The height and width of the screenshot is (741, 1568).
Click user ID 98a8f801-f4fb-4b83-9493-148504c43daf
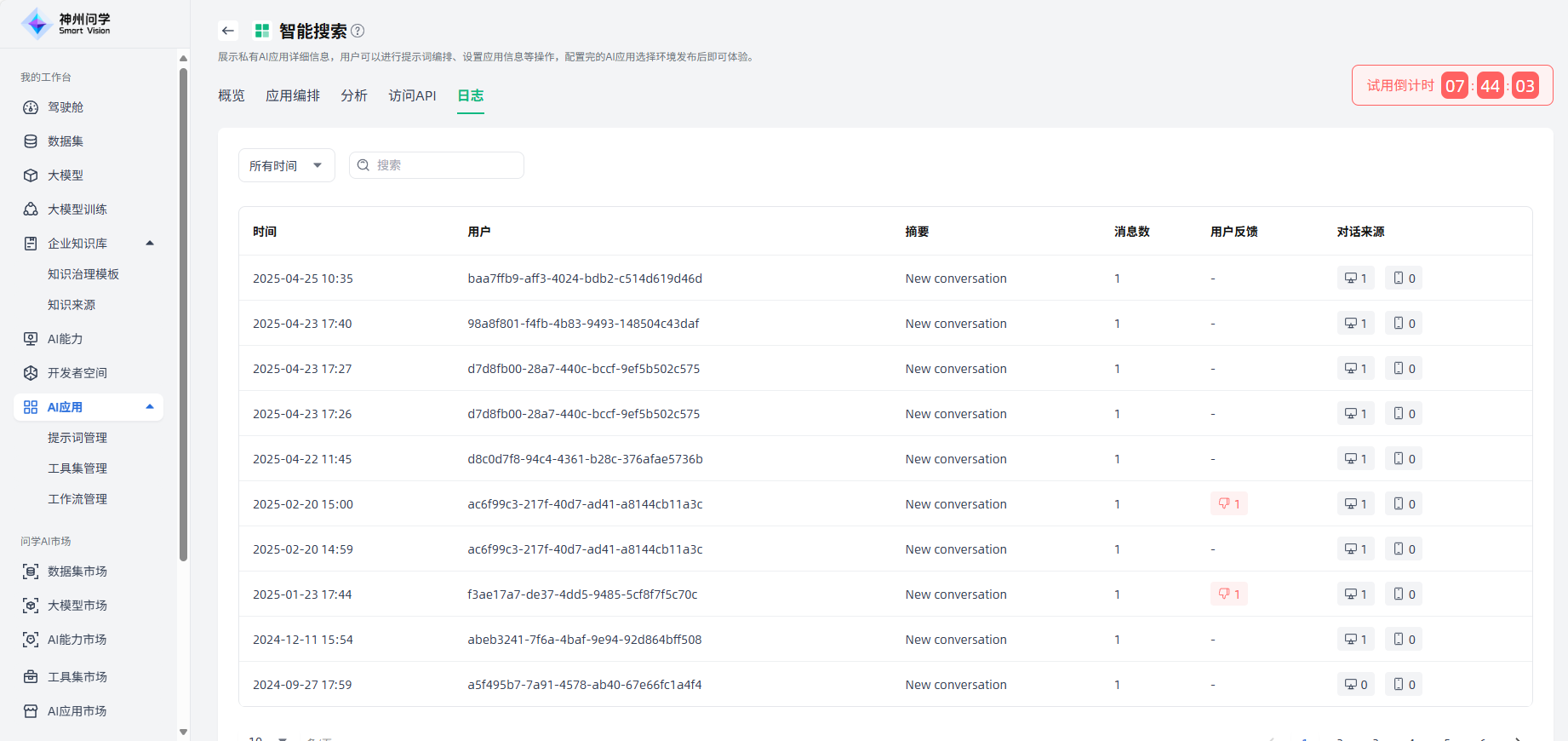coord(583,324)
